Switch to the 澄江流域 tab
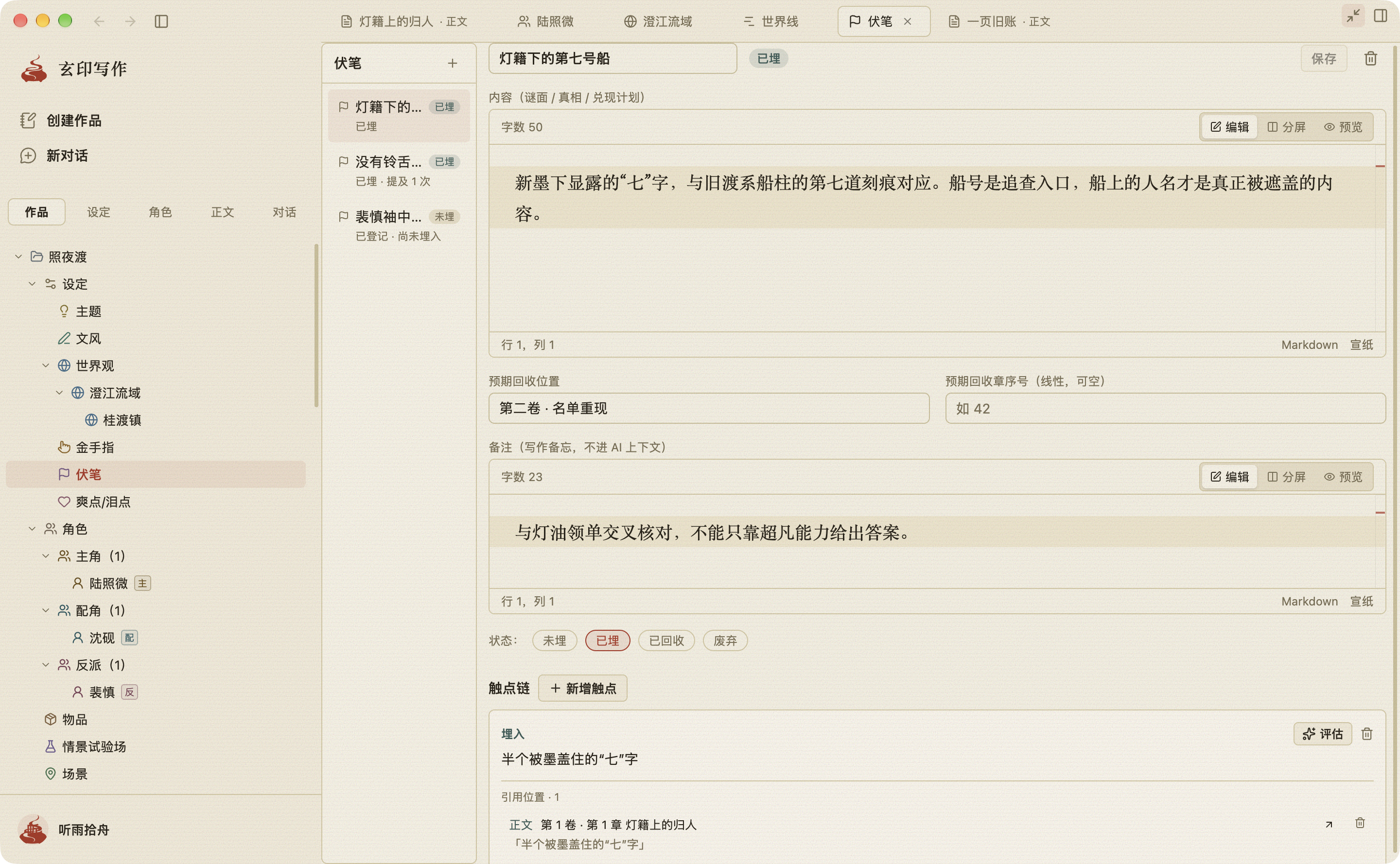 point(657,21)
